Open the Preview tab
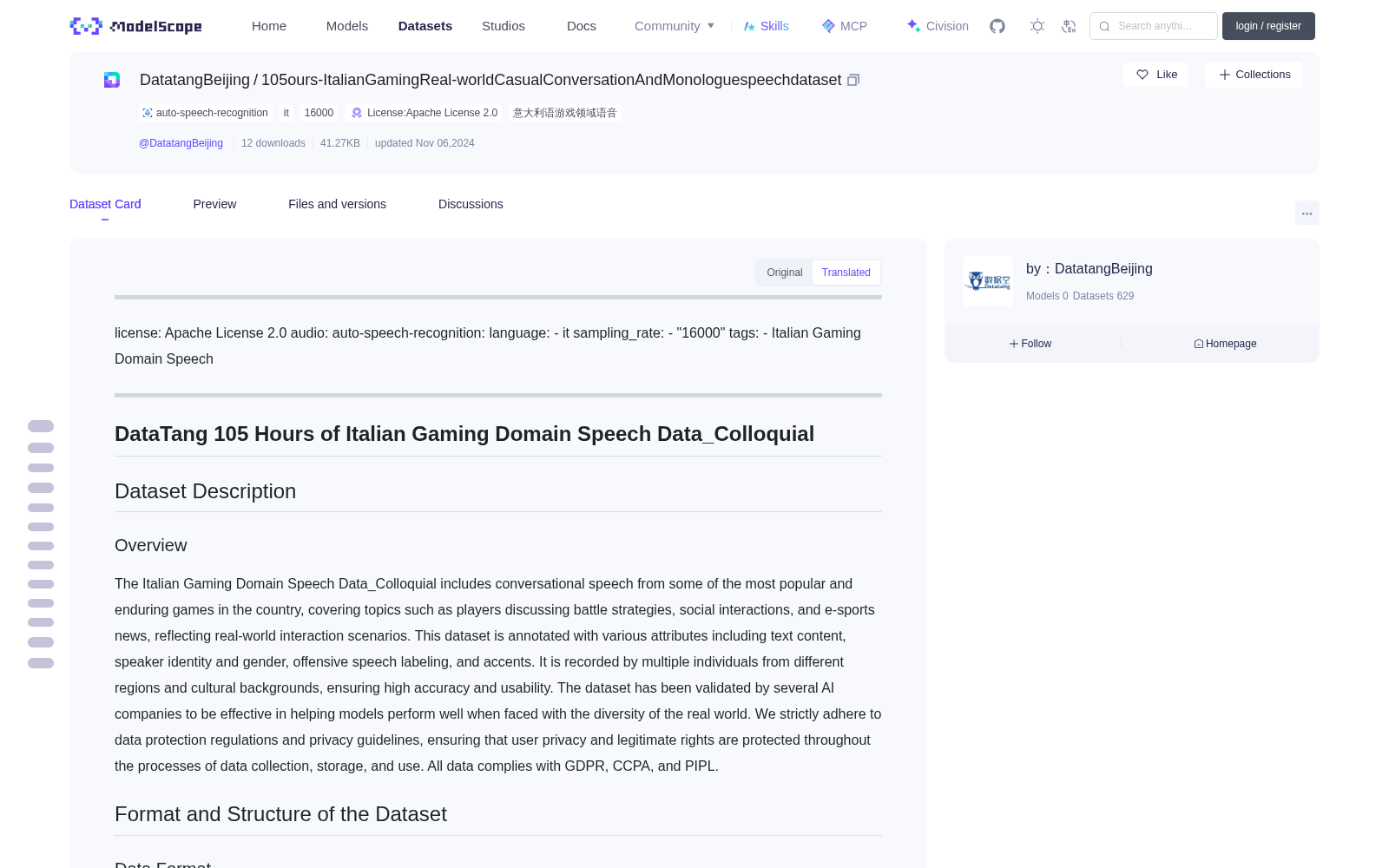 pyautogui.click(x=214, y=204)
